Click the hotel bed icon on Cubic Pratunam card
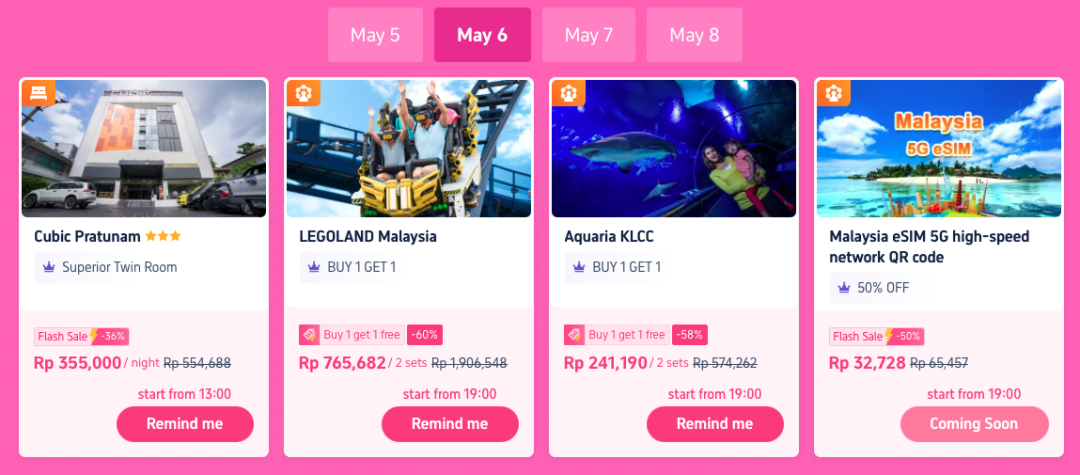This screenshot has width=1080, height=475. point(39,93)
